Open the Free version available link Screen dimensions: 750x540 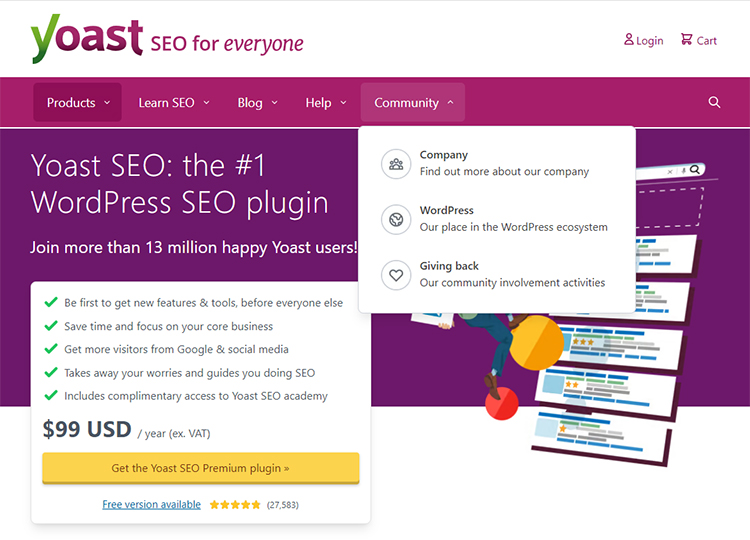click(152, 505)
